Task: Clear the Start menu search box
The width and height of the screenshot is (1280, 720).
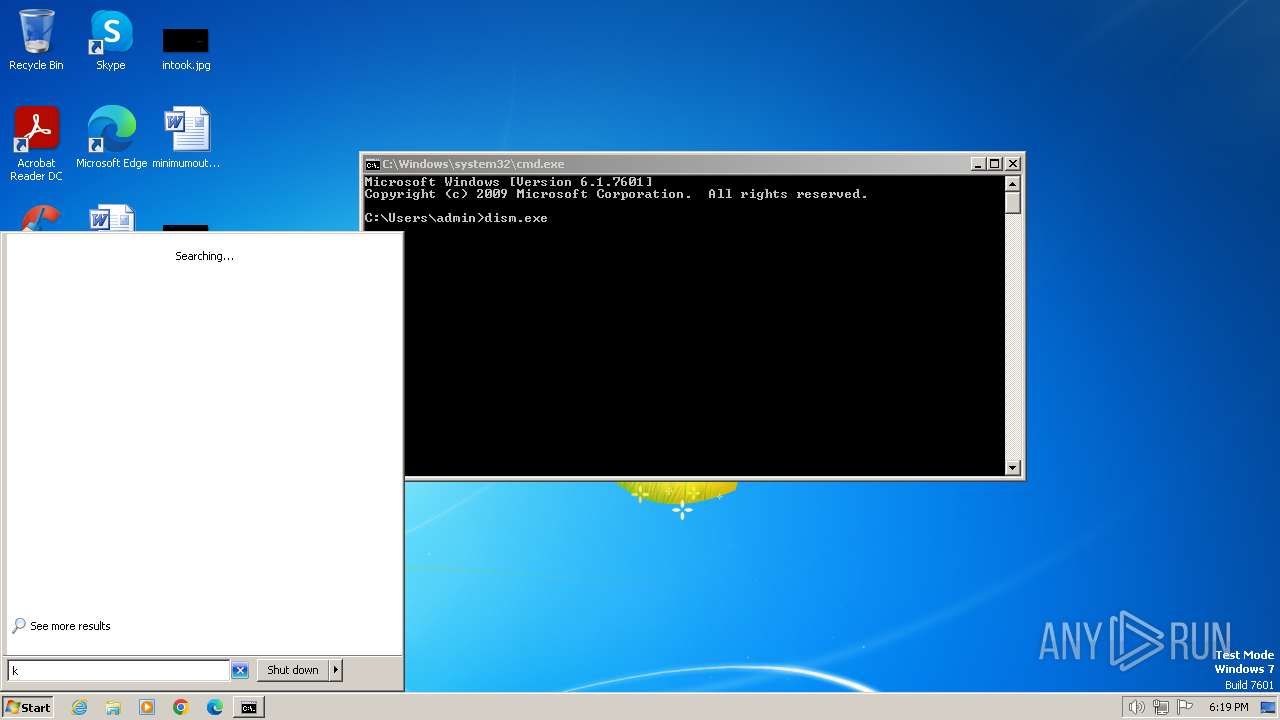Action: tap(240, 670)
